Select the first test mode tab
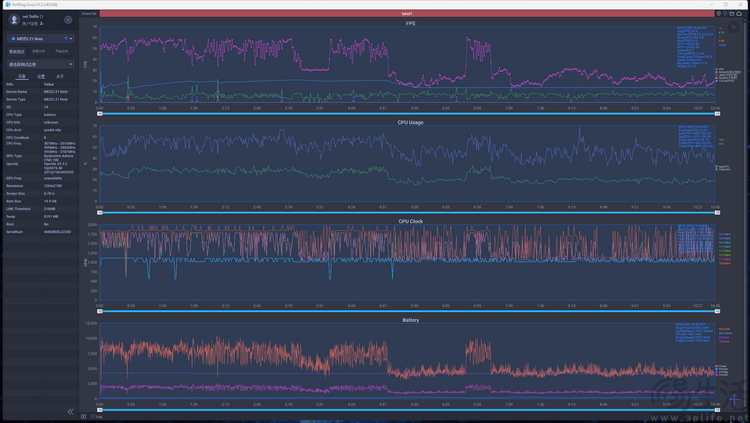 (x=17, y=51)
